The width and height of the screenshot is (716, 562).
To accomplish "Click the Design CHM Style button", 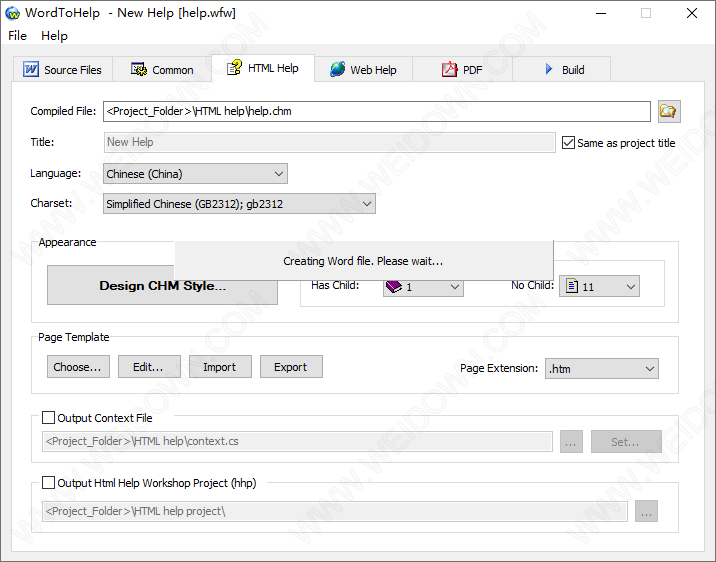I will tap(163, 286).
